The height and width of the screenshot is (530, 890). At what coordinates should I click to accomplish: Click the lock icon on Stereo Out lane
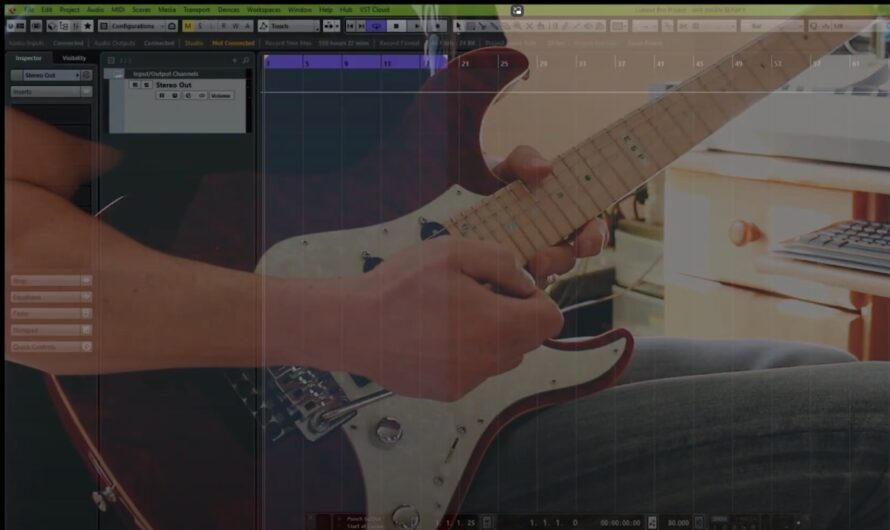tap(188, 95)
